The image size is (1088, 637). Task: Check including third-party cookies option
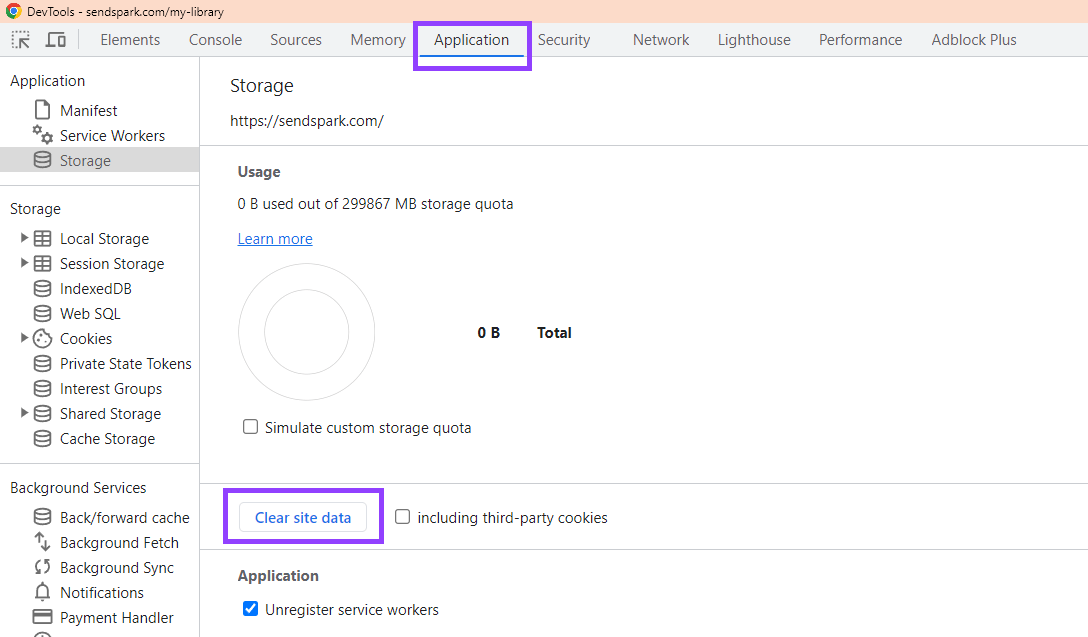(x=402, y=517)
